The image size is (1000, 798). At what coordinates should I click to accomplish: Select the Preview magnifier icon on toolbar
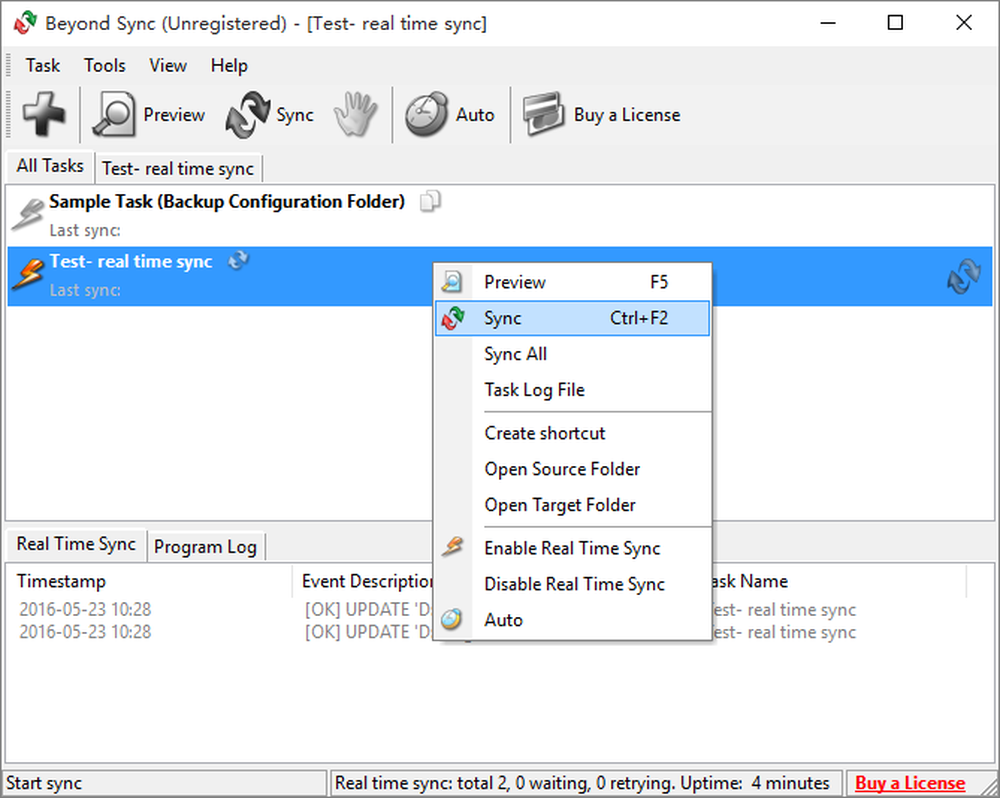click(x=113, y=114)
